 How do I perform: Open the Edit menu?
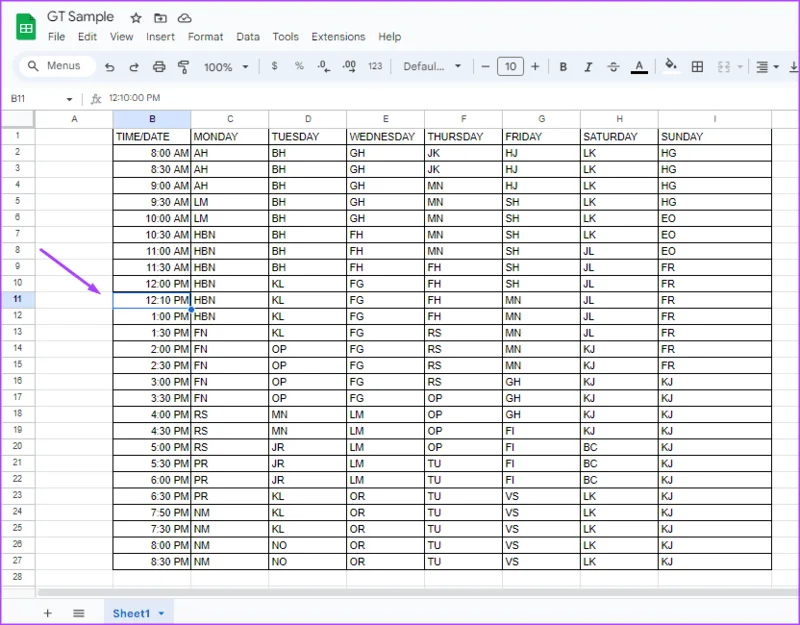pyautogui.click(x=87, y=37)
